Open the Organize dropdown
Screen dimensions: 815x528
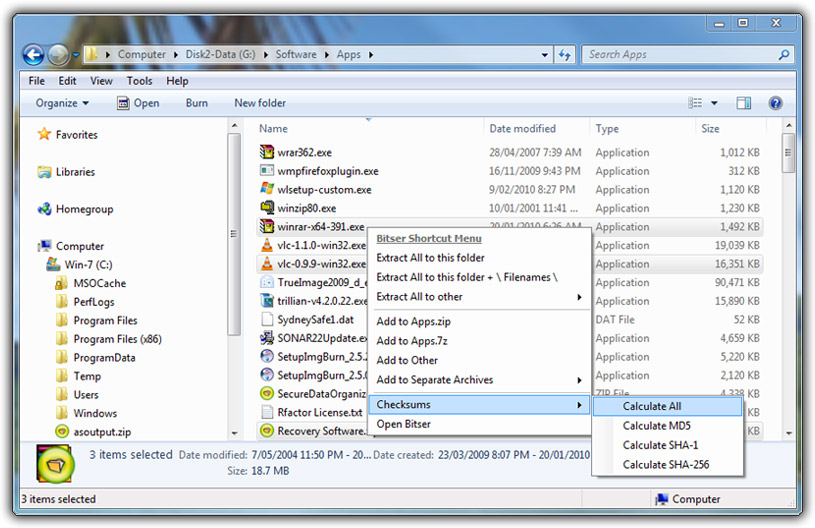coord(62,103)
